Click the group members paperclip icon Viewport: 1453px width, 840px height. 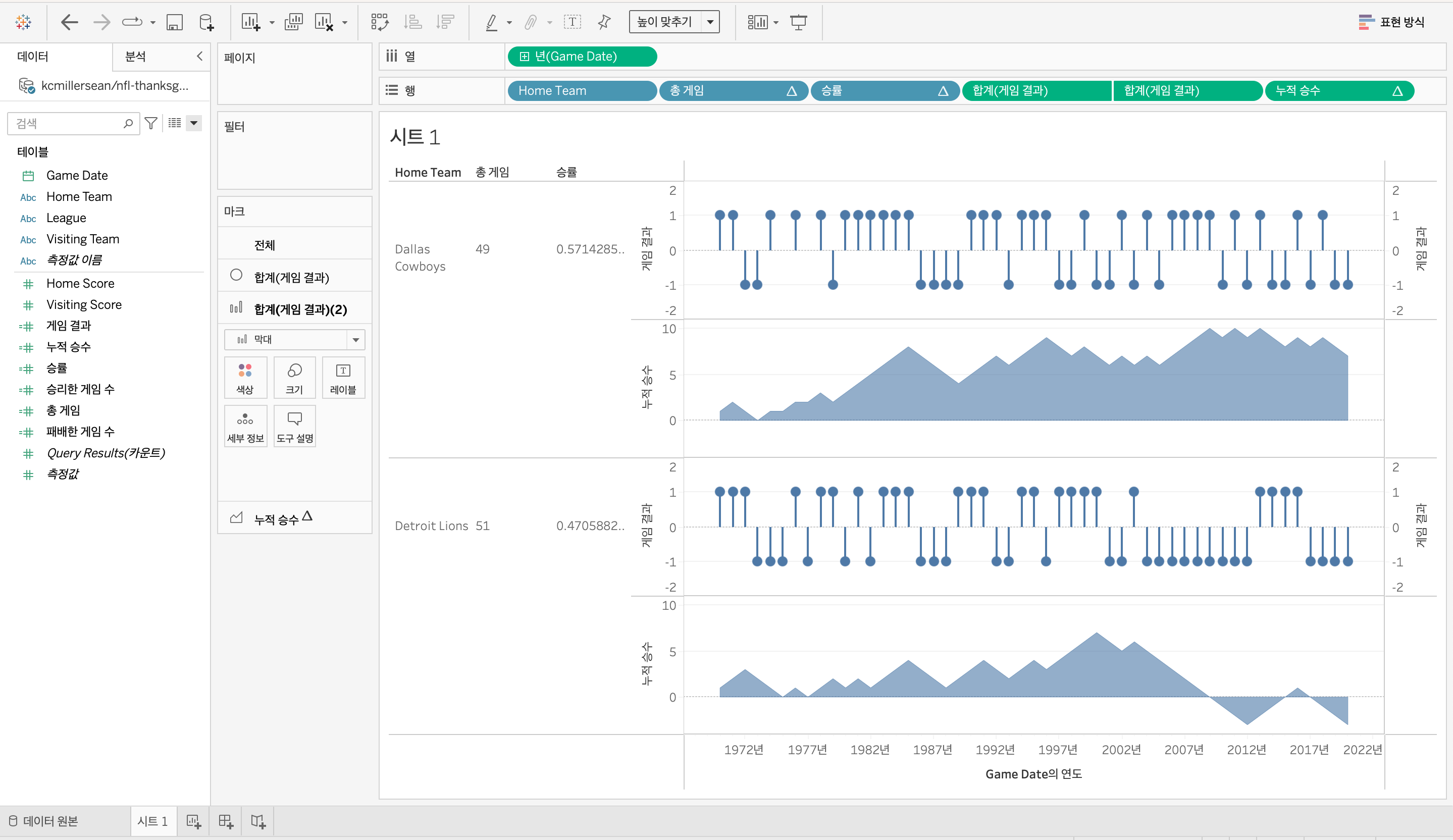click(531, 23)
